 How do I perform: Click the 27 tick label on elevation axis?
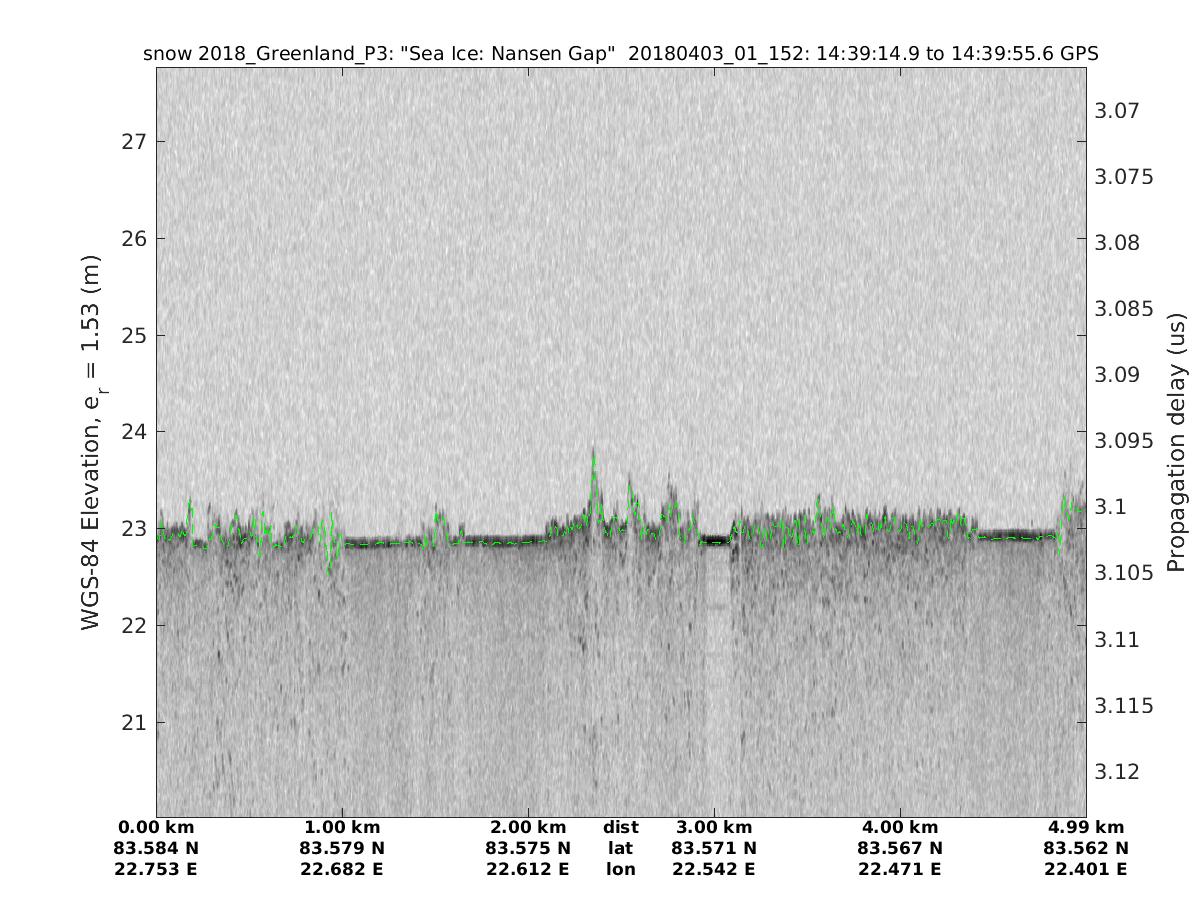point(133,141)
